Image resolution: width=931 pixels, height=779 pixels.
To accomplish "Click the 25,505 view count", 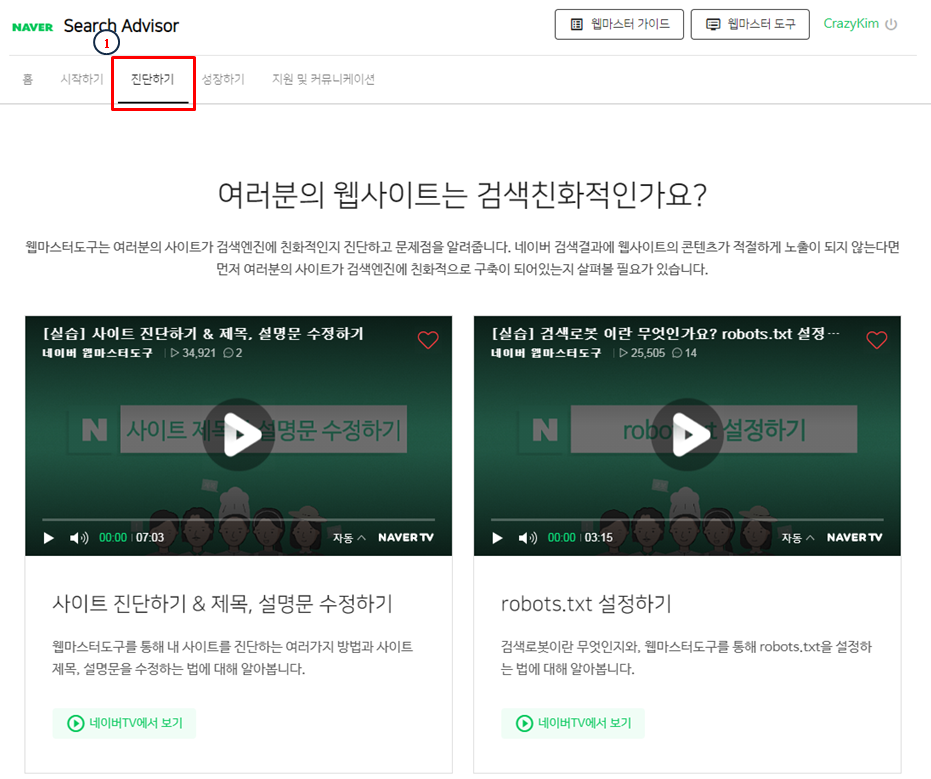I will 642,353.
